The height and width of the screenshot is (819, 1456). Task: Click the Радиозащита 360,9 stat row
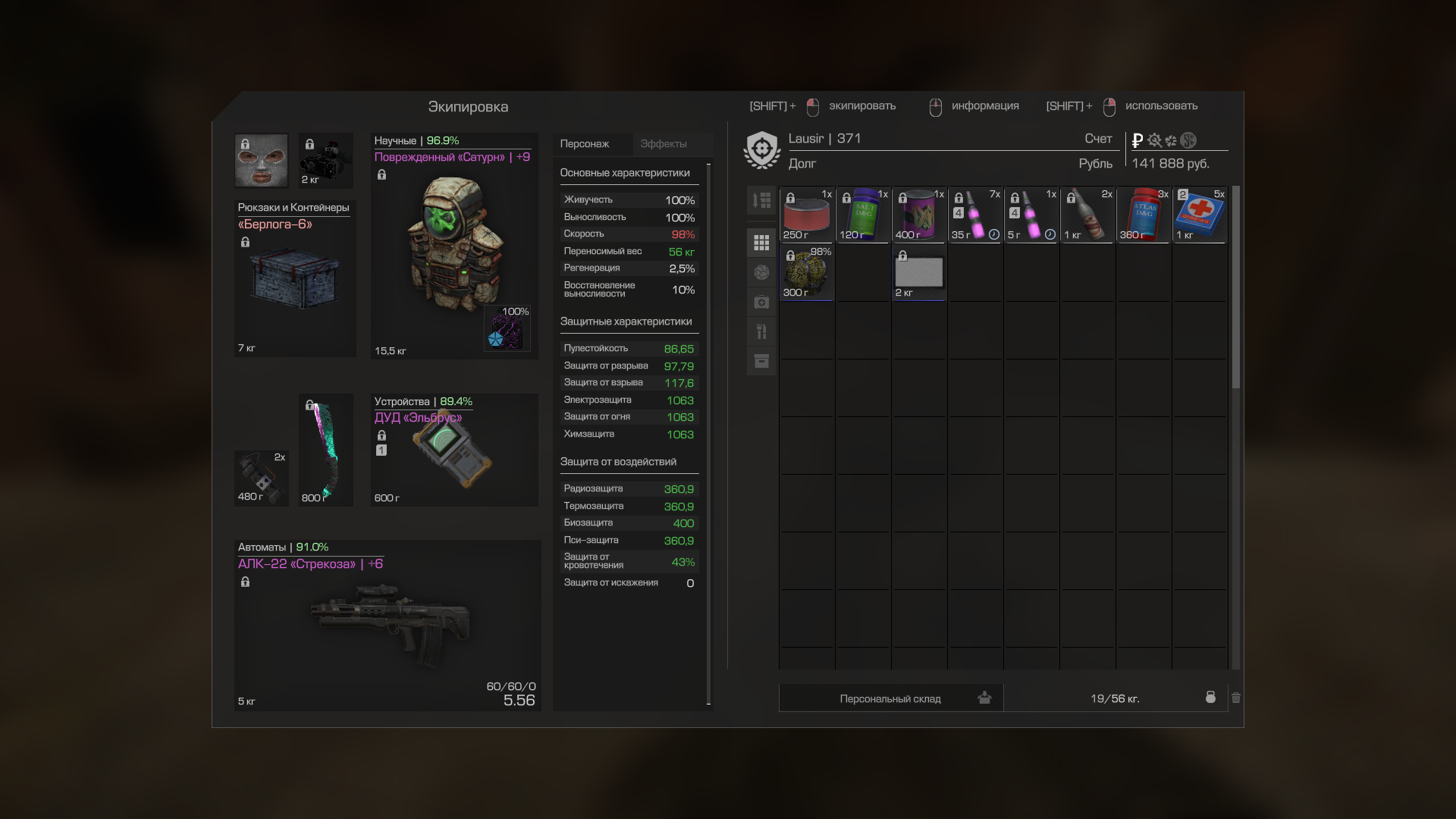(x=629, y=489)
